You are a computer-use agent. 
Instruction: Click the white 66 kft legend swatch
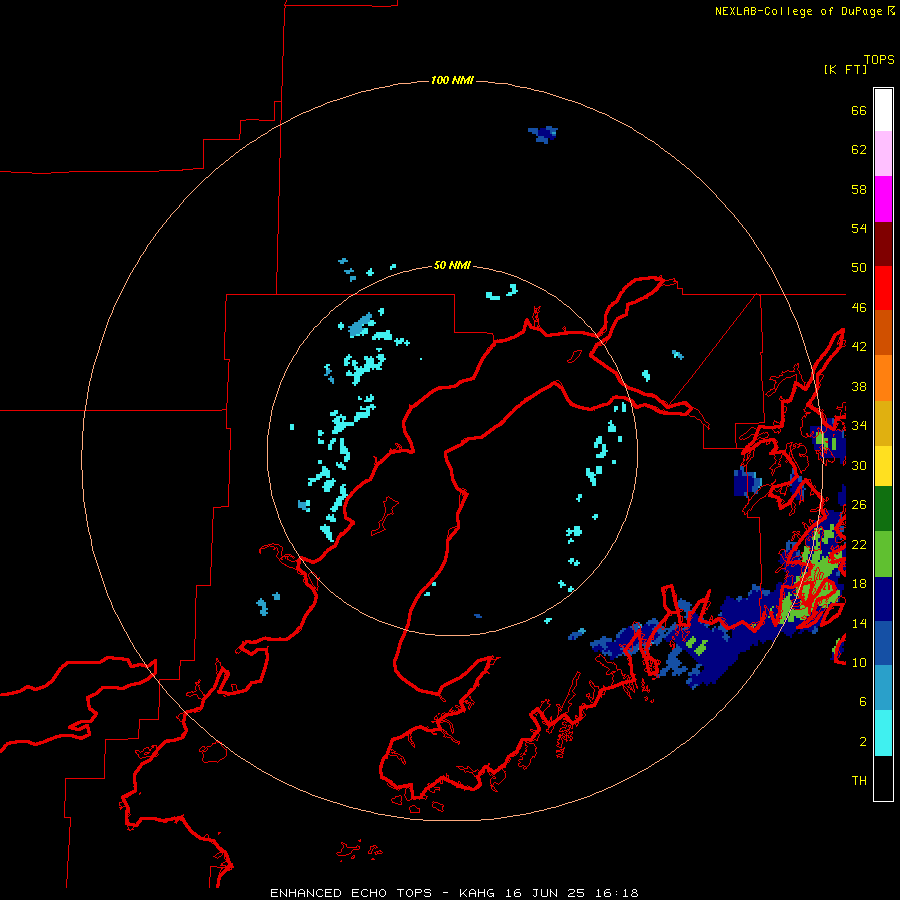click(883, 110)
